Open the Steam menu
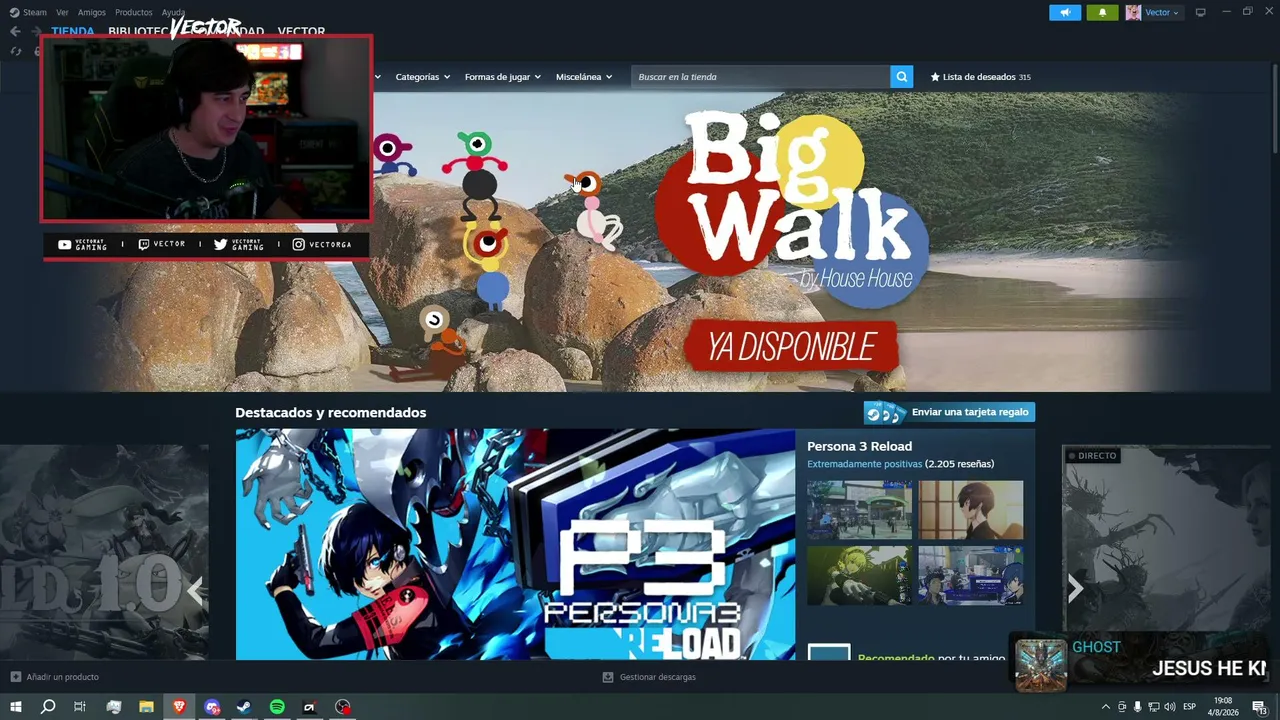The width and height of the screenshot is (1280, 720). (x=35, y=12)
